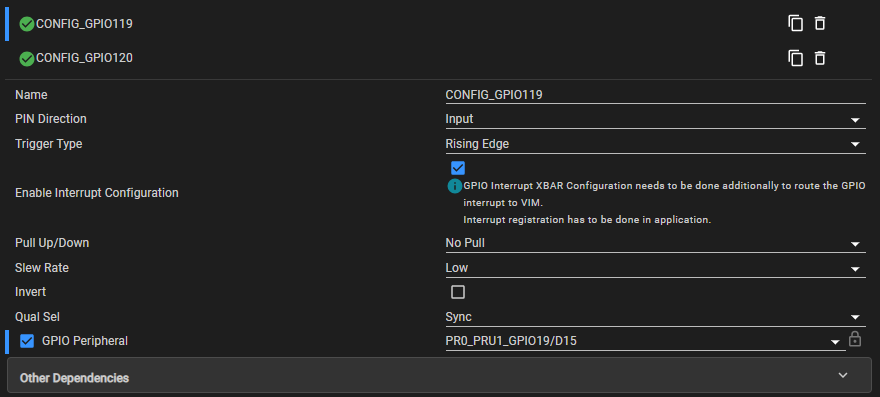Open the GPIO Peripheral pin dropdown
The height and width of the screenshot is (397, 880).
[x=645, y=341]
